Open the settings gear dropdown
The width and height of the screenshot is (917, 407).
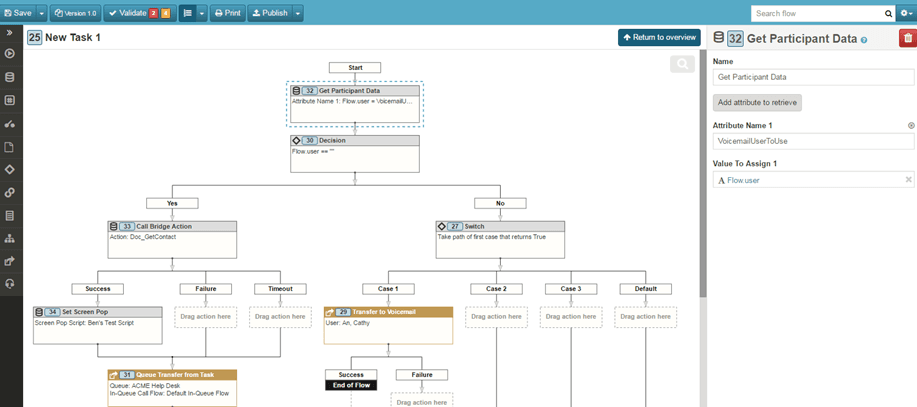905,13
